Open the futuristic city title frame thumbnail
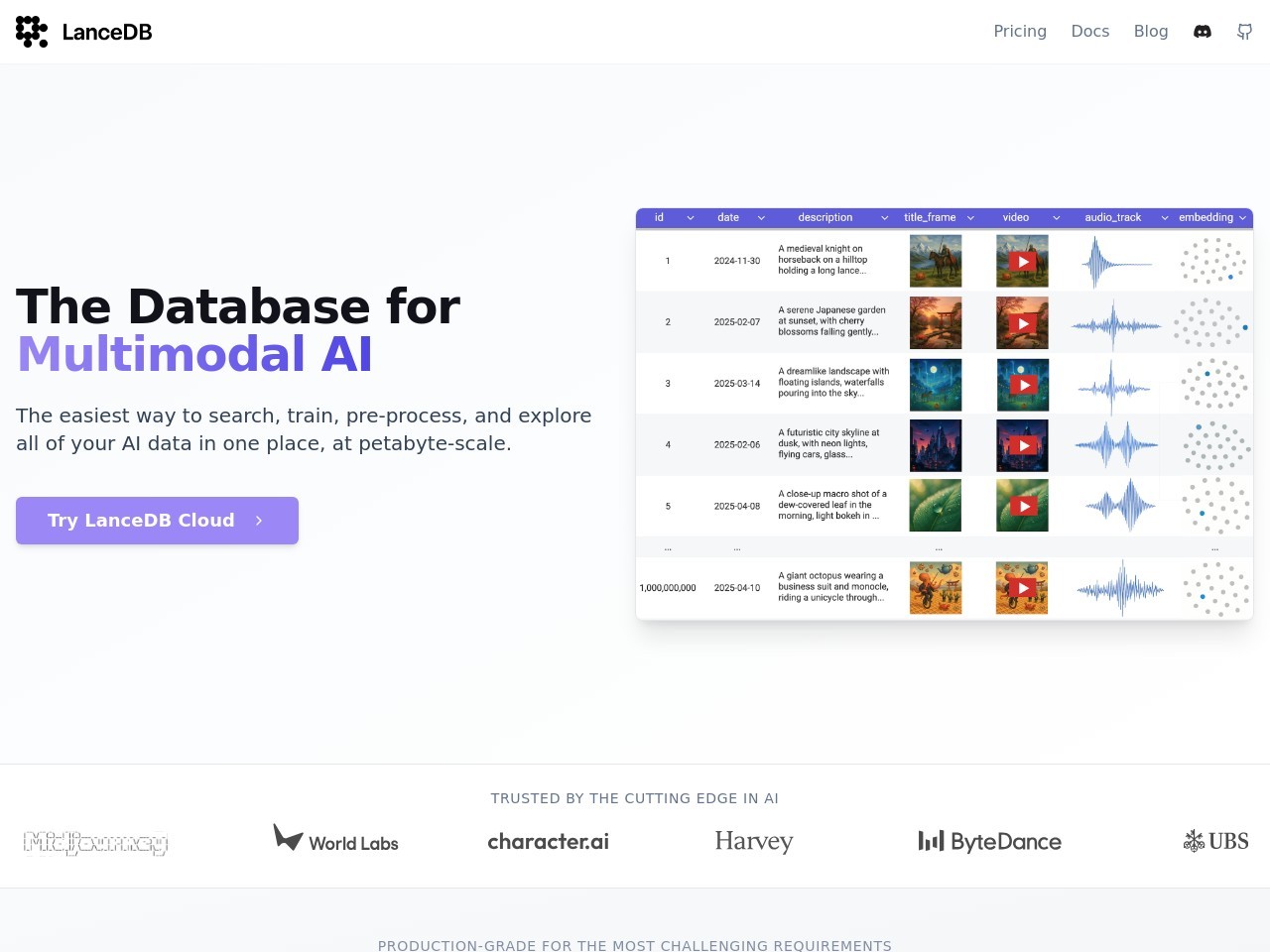1270x952 pixels. [936, 445]
